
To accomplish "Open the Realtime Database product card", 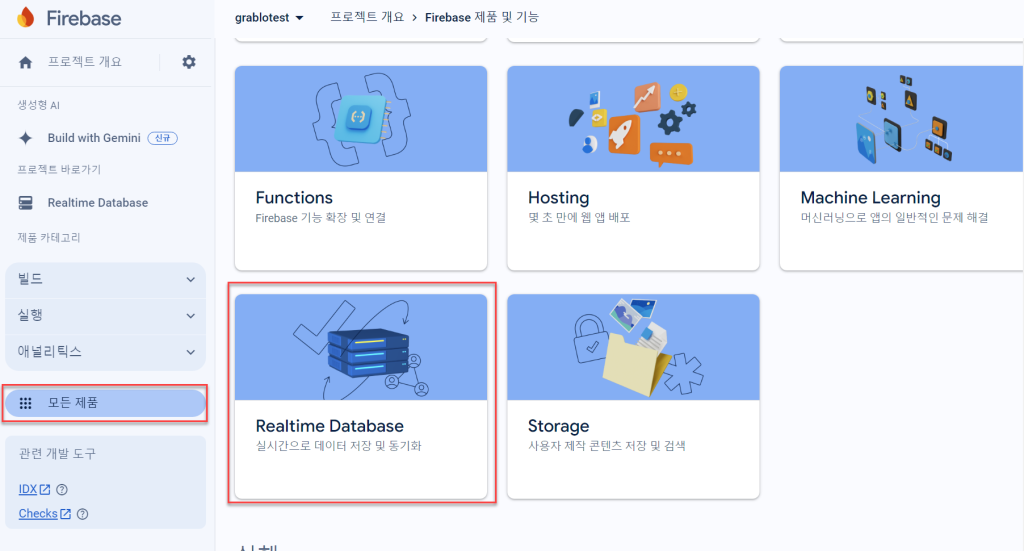I will 360,396.
